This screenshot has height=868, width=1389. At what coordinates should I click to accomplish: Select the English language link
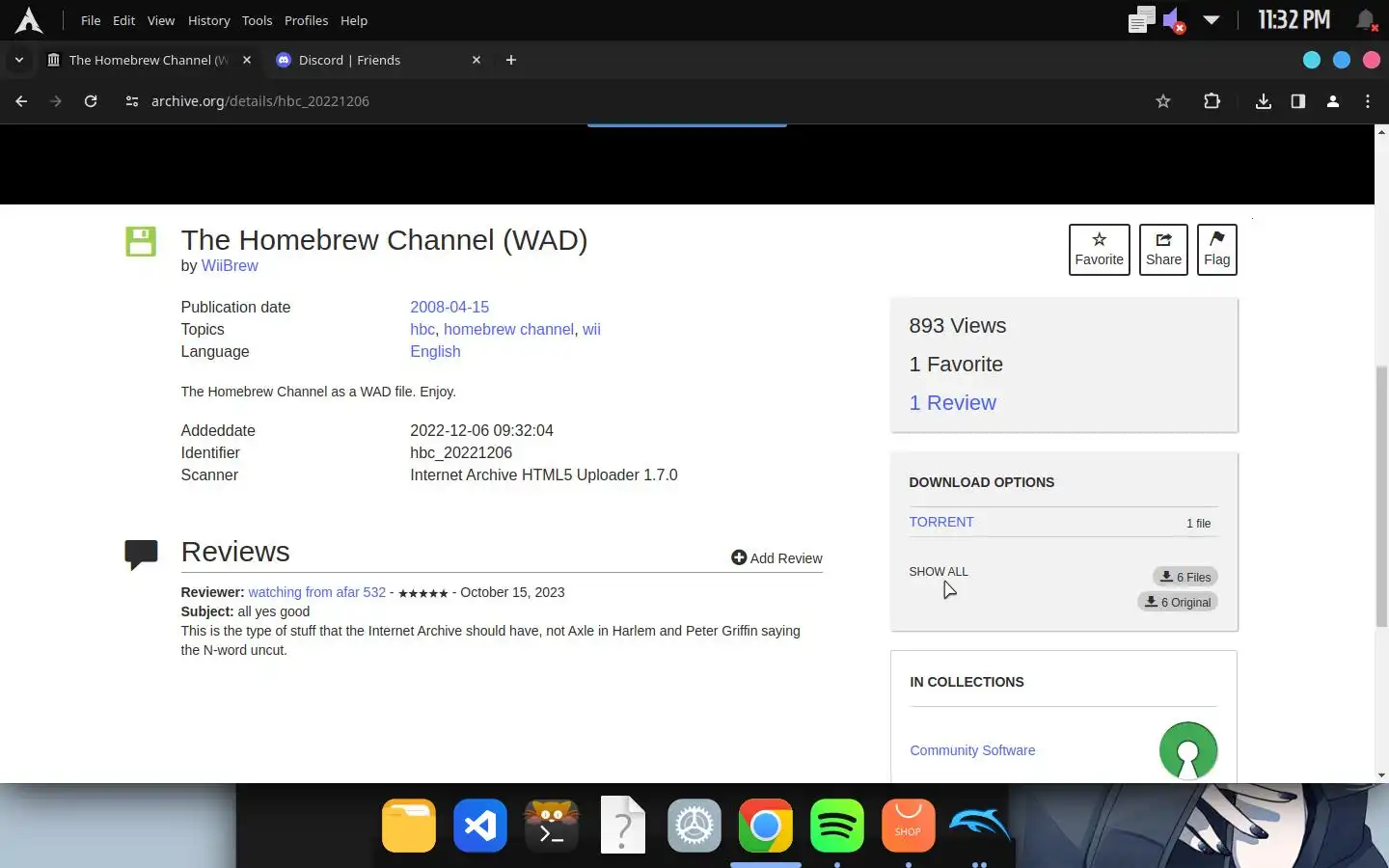pos(435,351)
